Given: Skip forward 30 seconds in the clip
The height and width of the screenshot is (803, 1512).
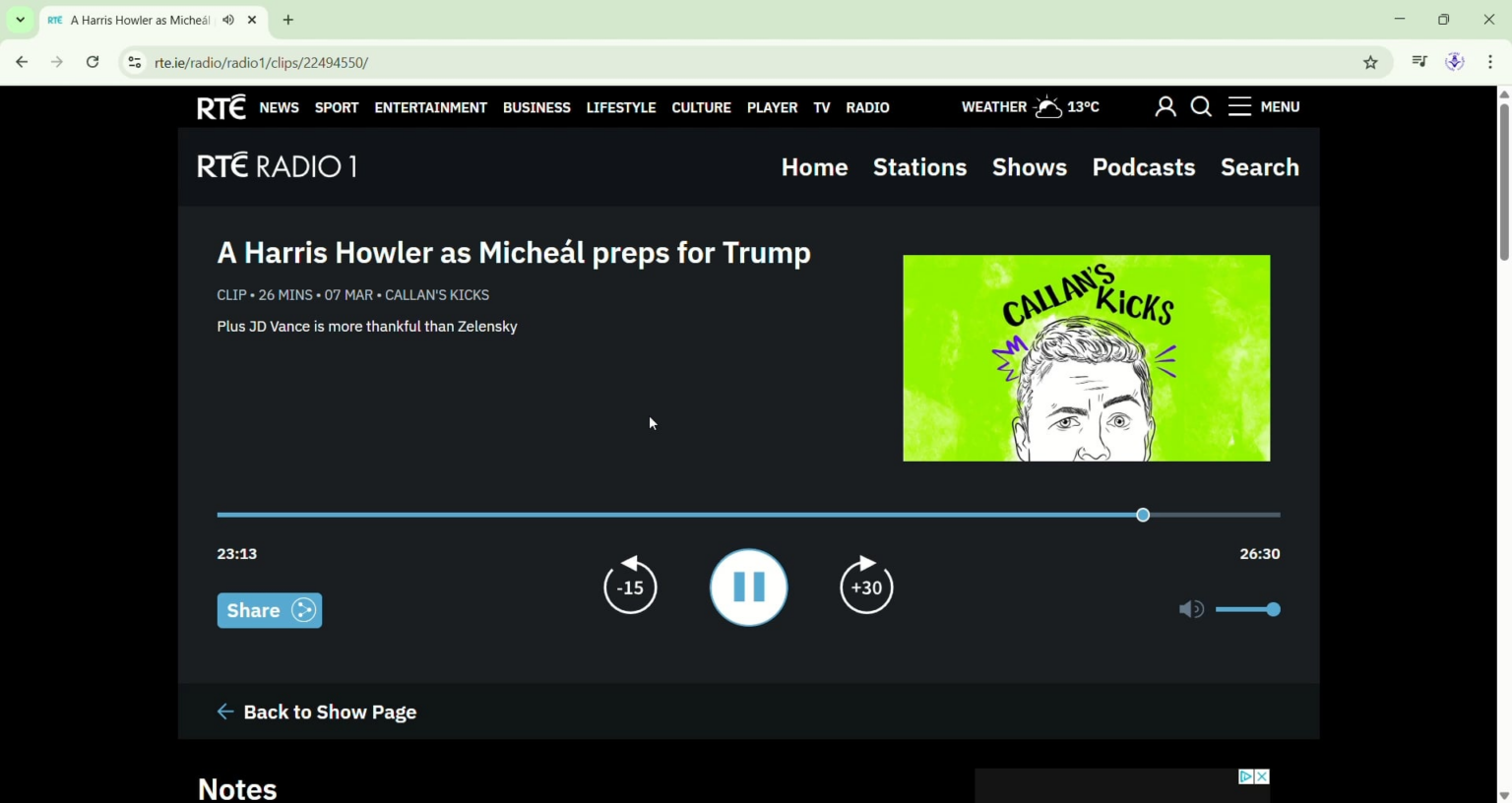Looking at the screenshot, I should [866, 585].
